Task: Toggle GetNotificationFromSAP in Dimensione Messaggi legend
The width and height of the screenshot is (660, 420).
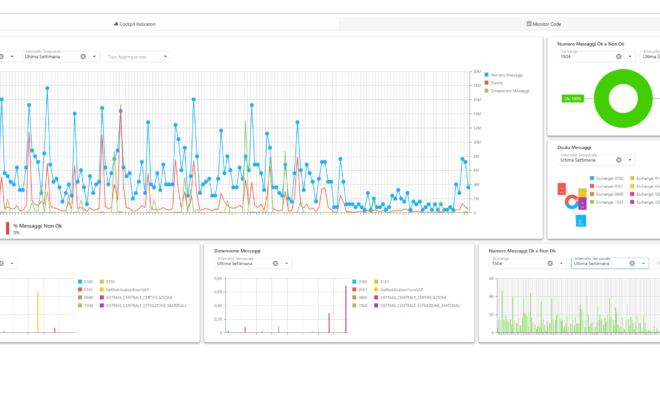Action: click(399, 290)
